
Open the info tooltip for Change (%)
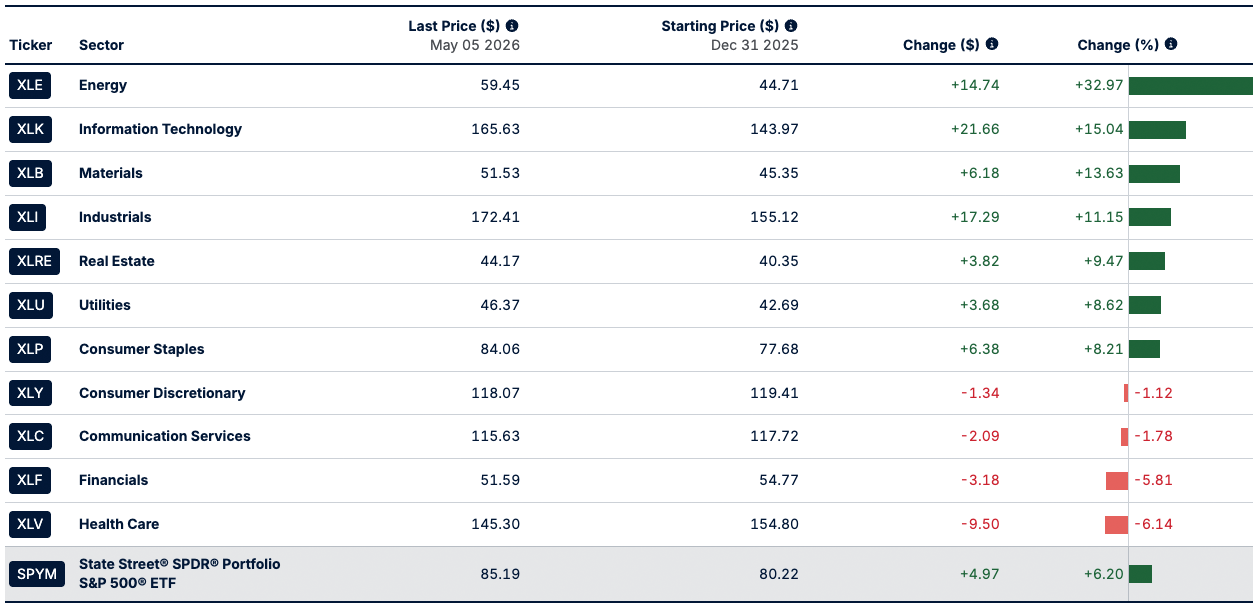[1171, 44]
